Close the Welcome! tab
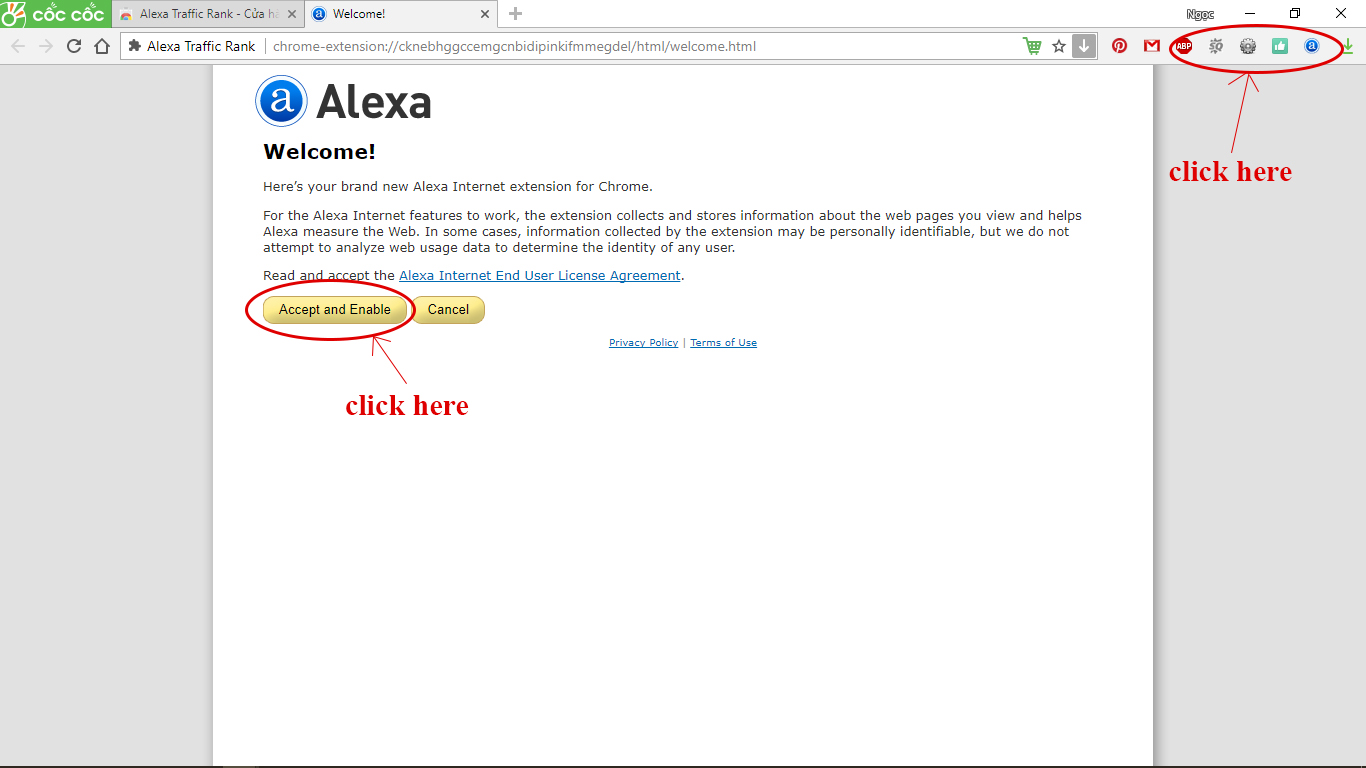The width and height of the screenshot is (1366, 768). point(484,14)
